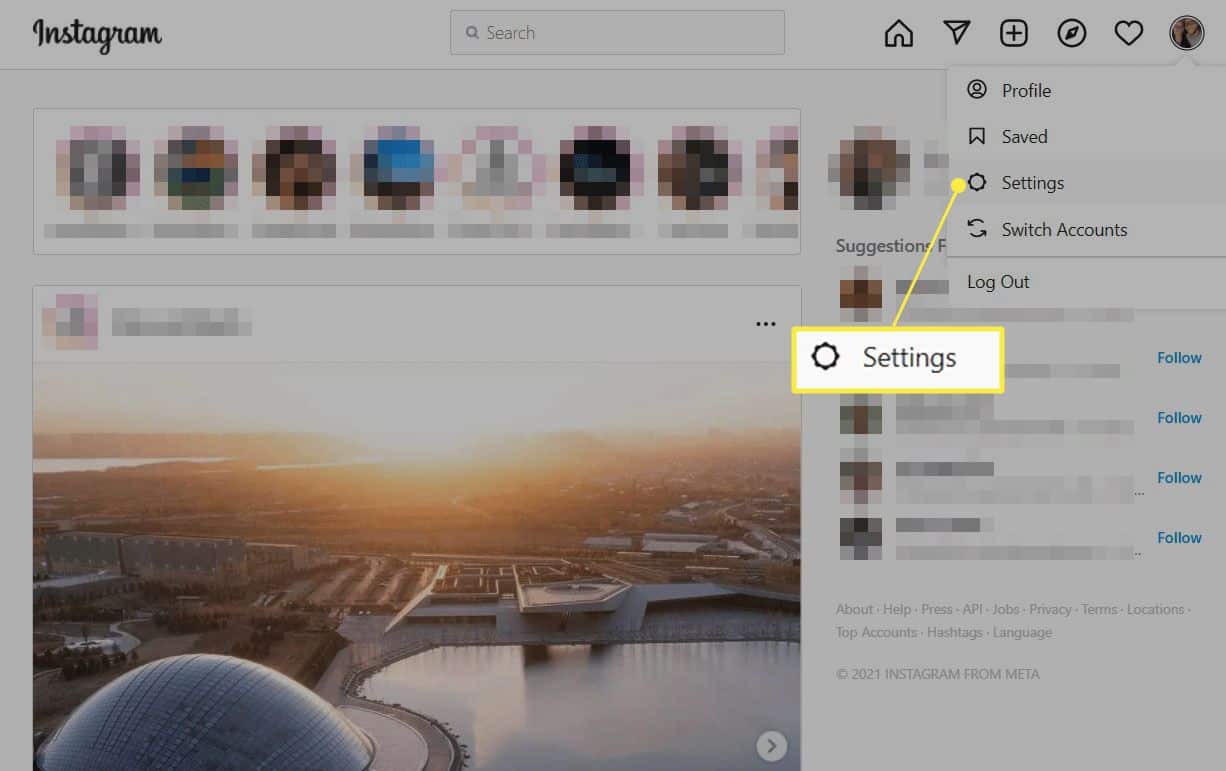Screen dimensions: 1226x771
Task: Open the Help footer link
Action: [x=897, y=609]
